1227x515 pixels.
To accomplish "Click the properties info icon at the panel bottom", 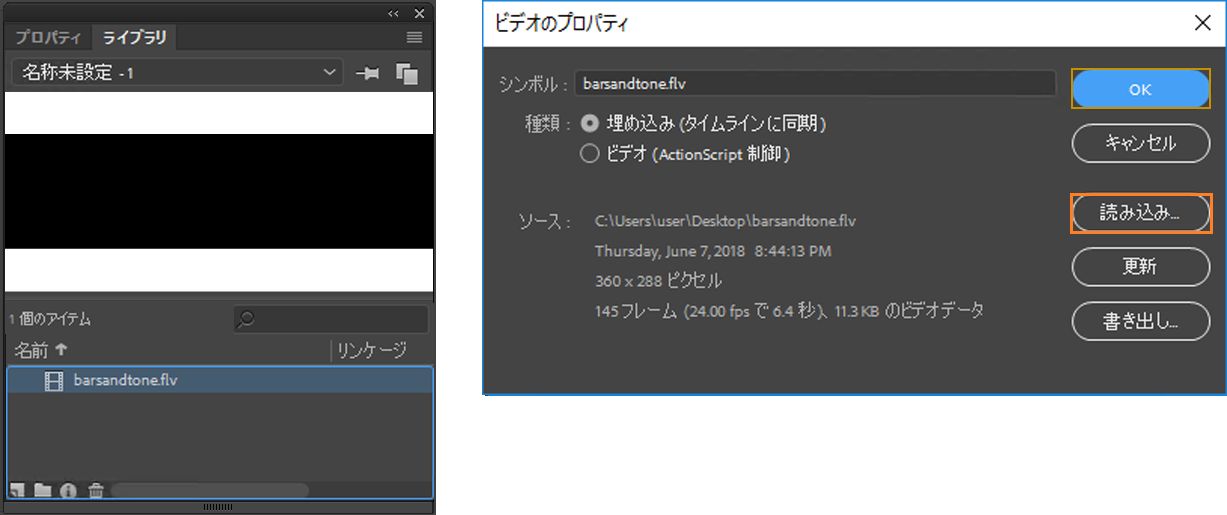I will (x=69, y=490).
